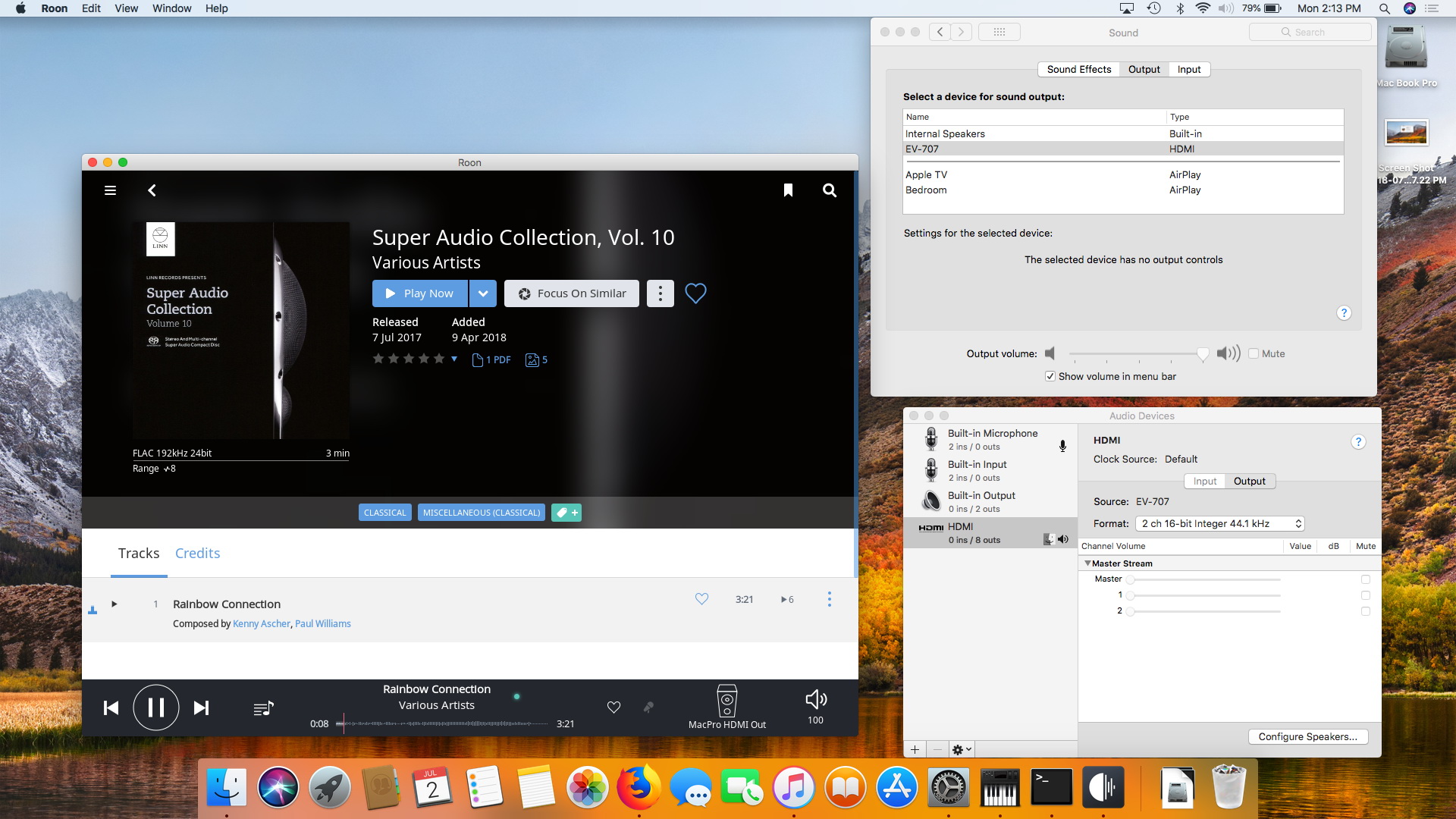Click the Play Now button
The image size is (1456, 819).
420,293
